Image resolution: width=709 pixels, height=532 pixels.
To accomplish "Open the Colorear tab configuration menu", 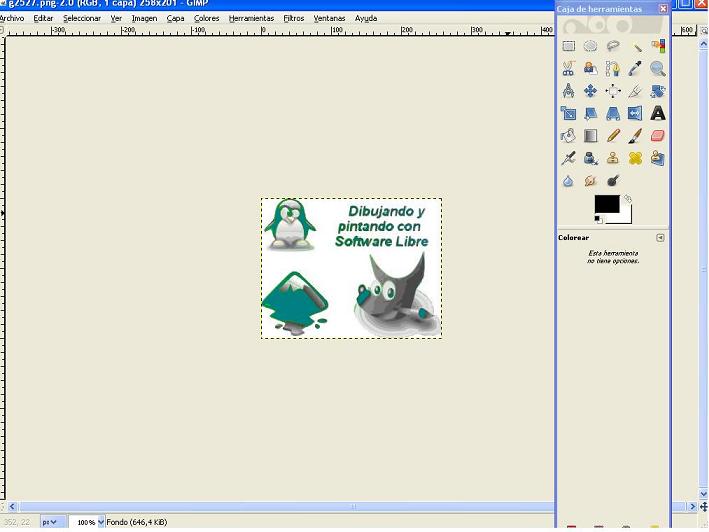I will pos(660,238).
